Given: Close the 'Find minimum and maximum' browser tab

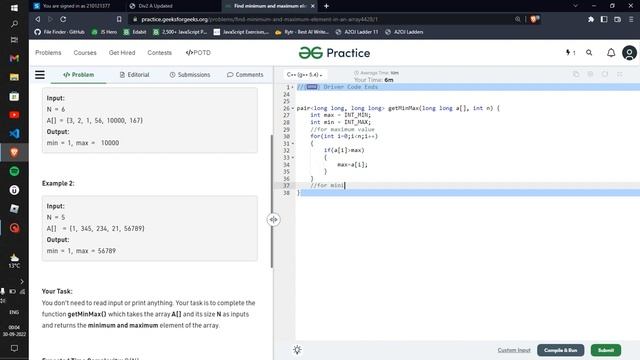Looking at the screenshot, I should coord(313,6).
